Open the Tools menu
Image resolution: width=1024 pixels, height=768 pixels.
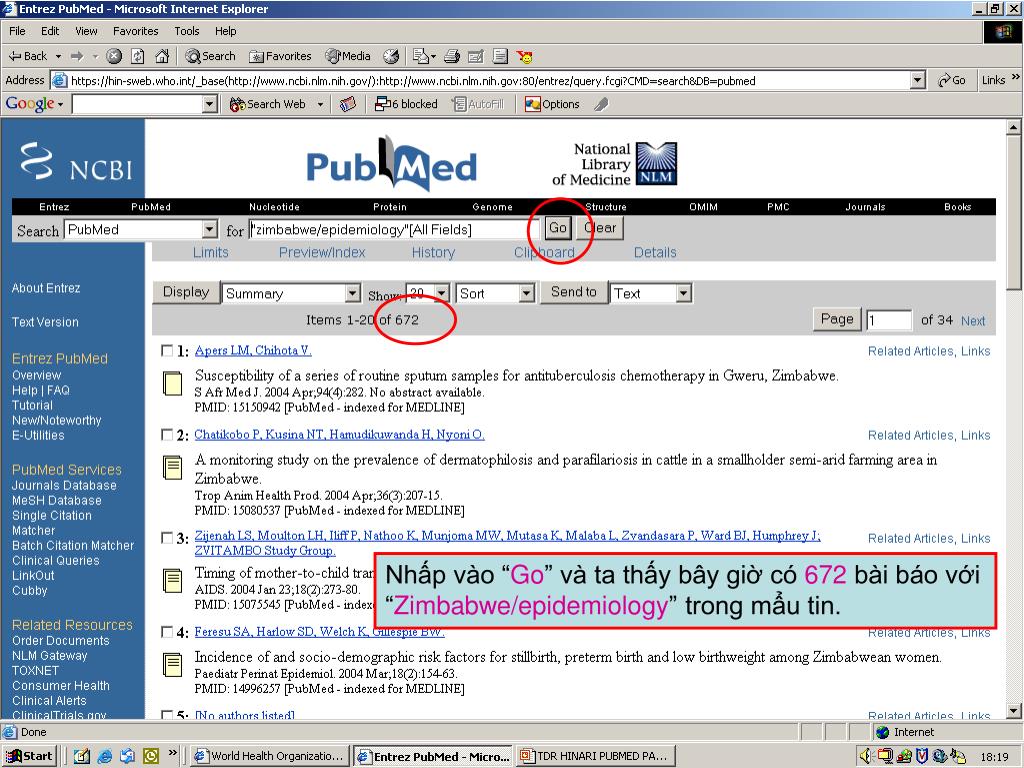tap(187, 31)
